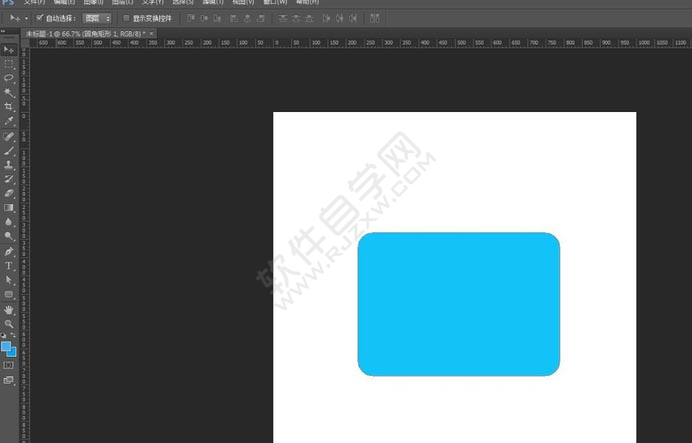Click the blue rounded rectangle on canvas
692x443 pixels.
tap(459, 304)
